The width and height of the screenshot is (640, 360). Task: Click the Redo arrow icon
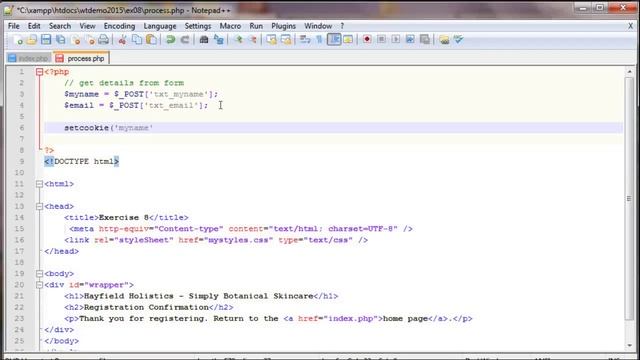(x=185, y=40)
